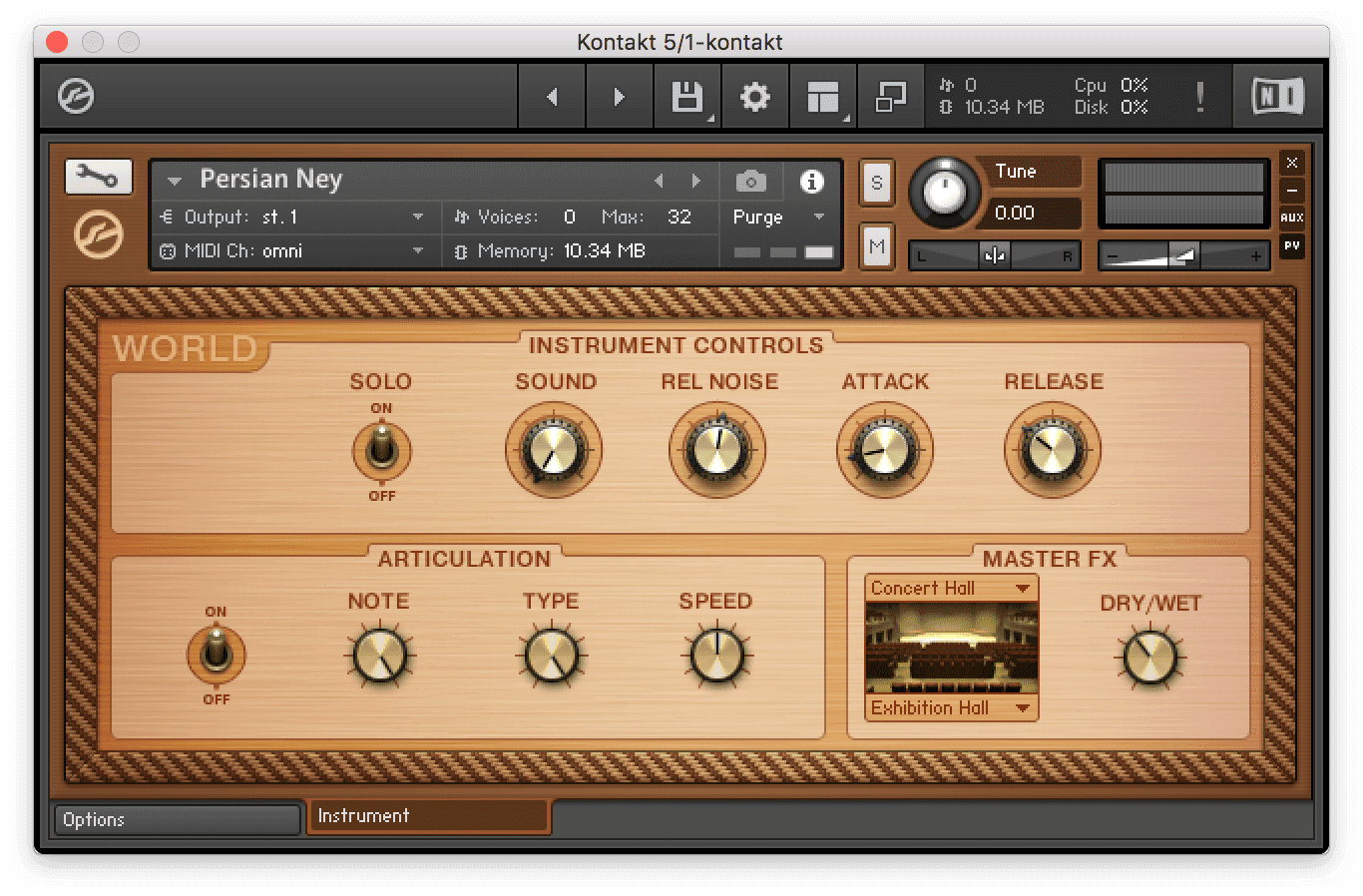Click the minimized view window icon
Screen dimensions: 1363x896
890,97
